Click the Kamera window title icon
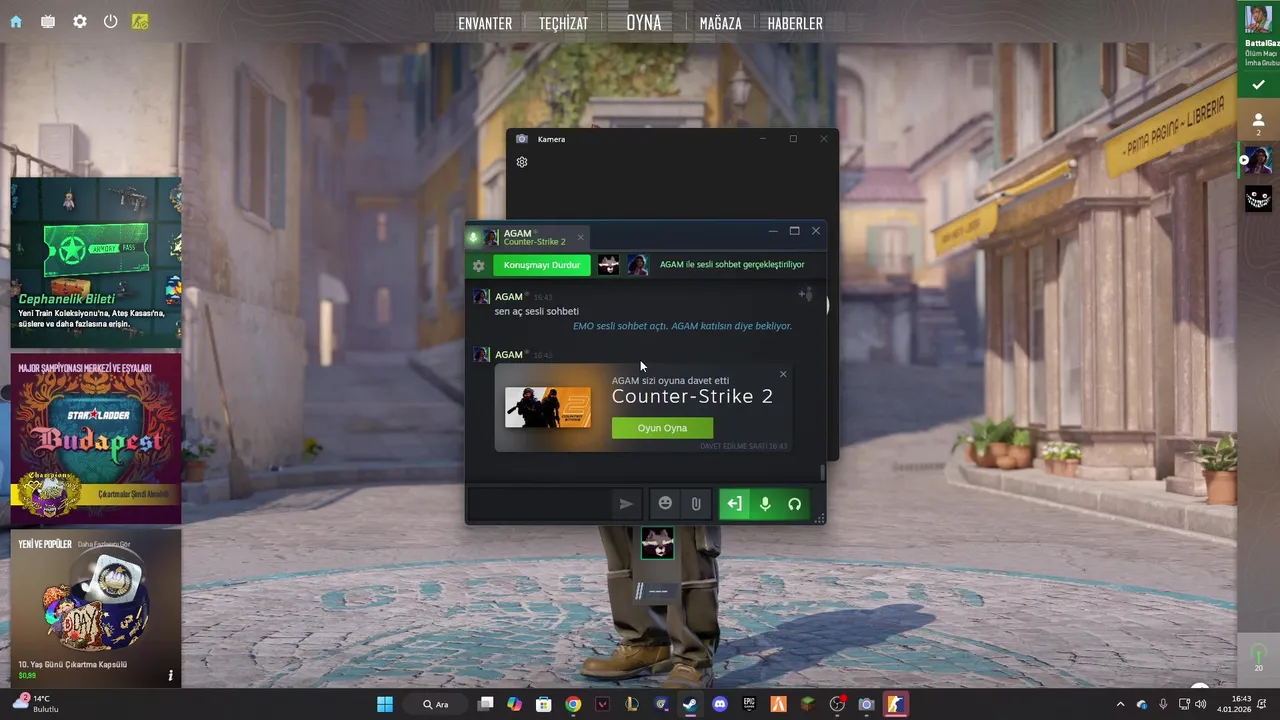The height and width of the screenshot is (720, 1280). pyautogui.click(x=522, y=139)
